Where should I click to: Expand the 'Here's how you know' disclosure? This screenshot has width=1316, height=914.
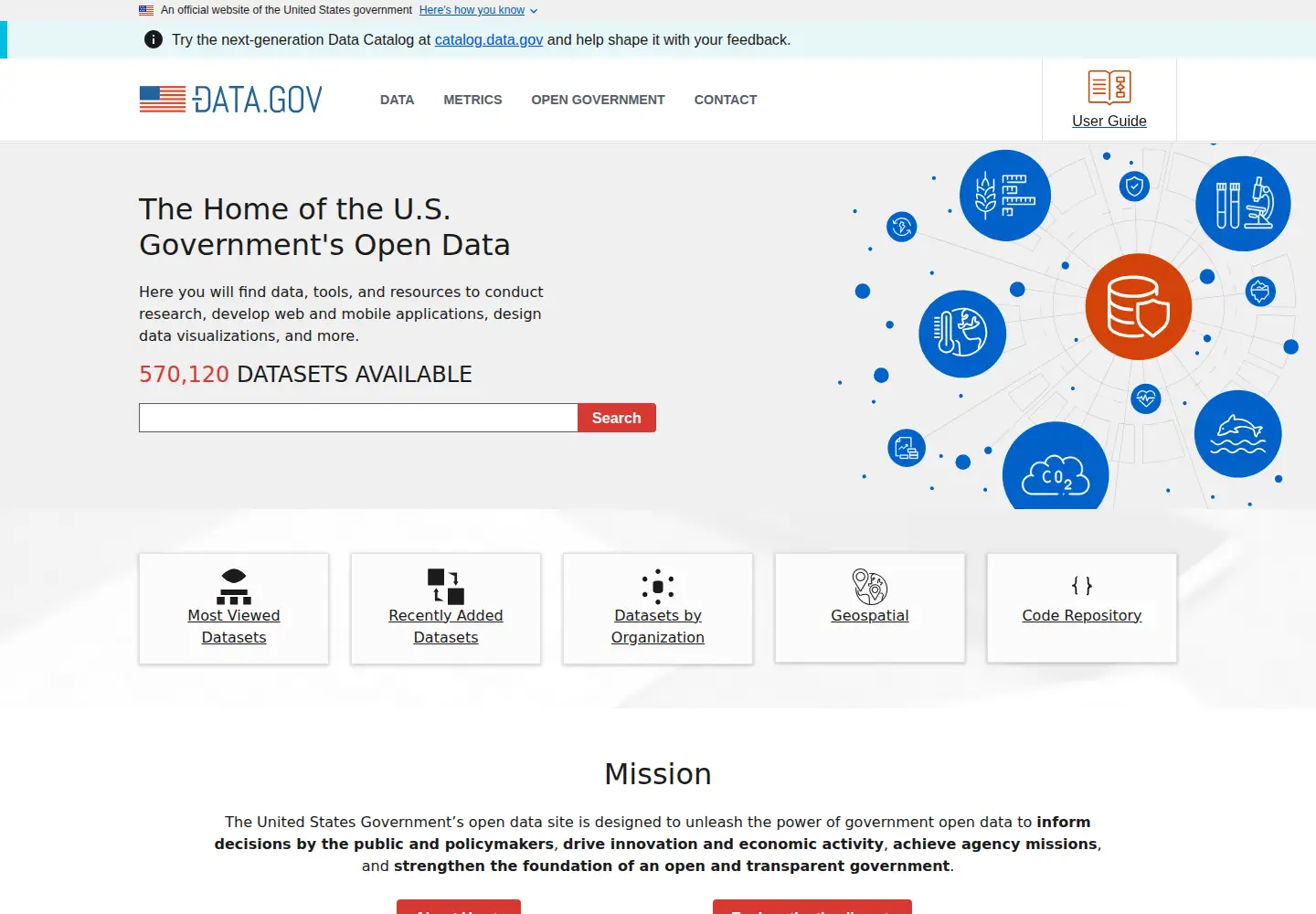click(478, 10)
